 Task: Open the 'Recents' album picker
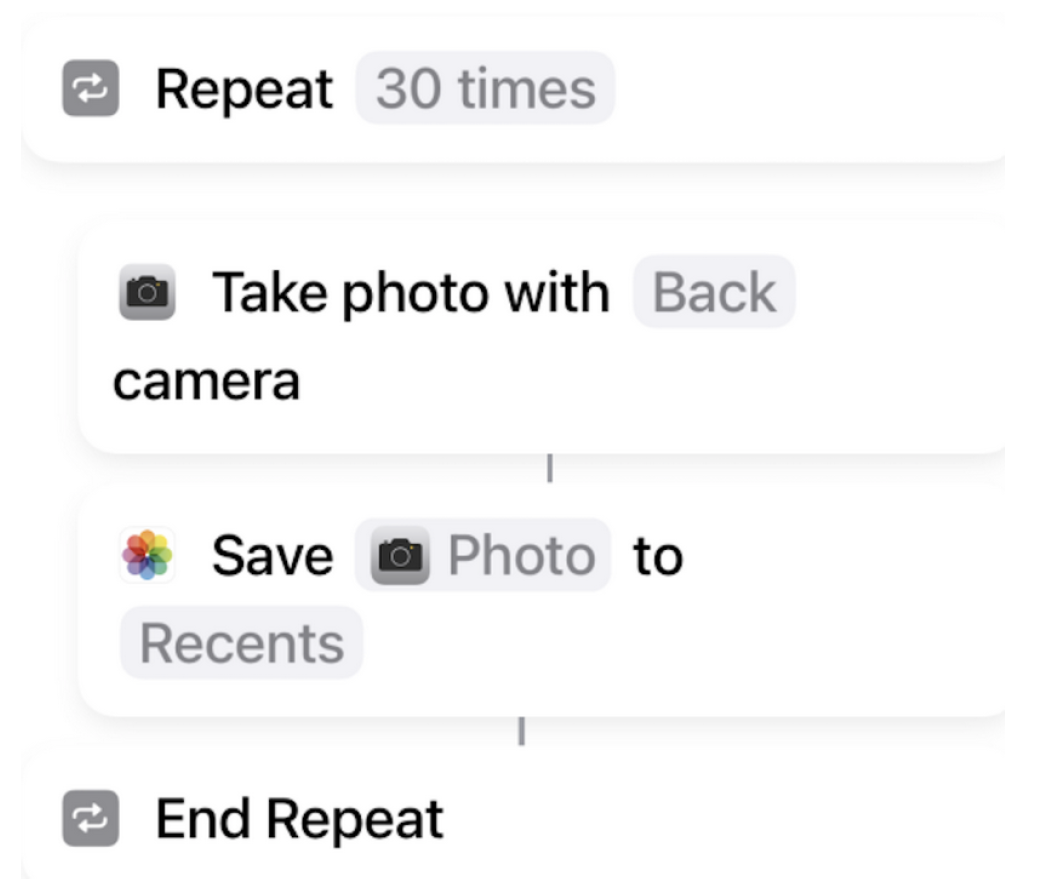click(x=241, y=643)
